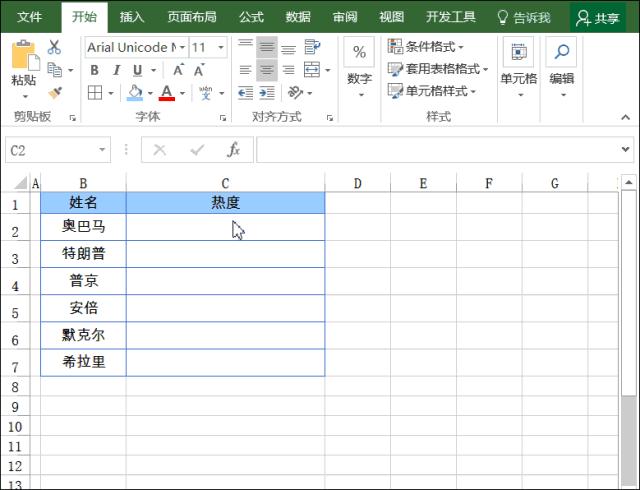Open 单元格样式 cell styles menu
The height and width of the screenshot is (490, 640).
point(432,91)
